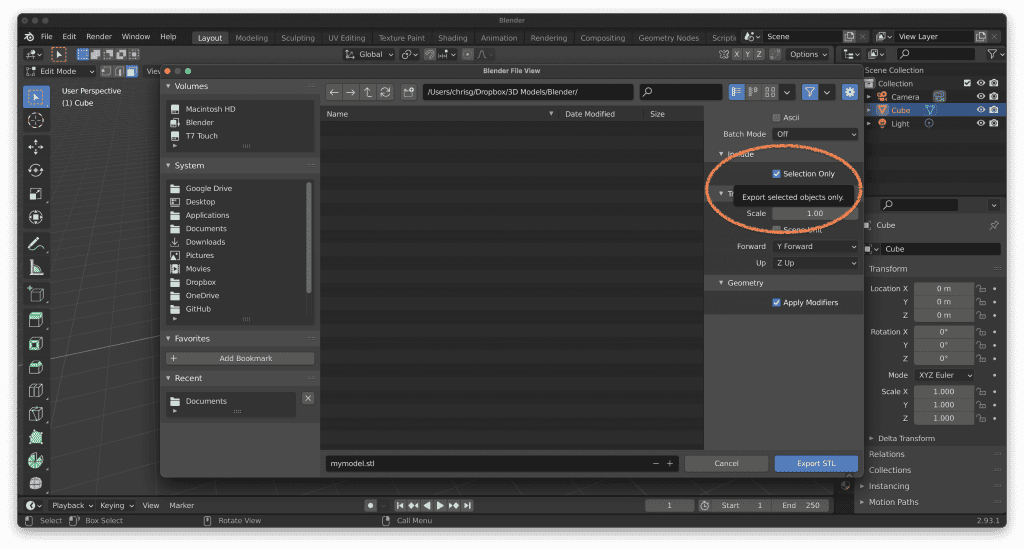Open Global transform orientation dropdown
This screenshot has width=1024, height=549.
click(x=370, y=54)
